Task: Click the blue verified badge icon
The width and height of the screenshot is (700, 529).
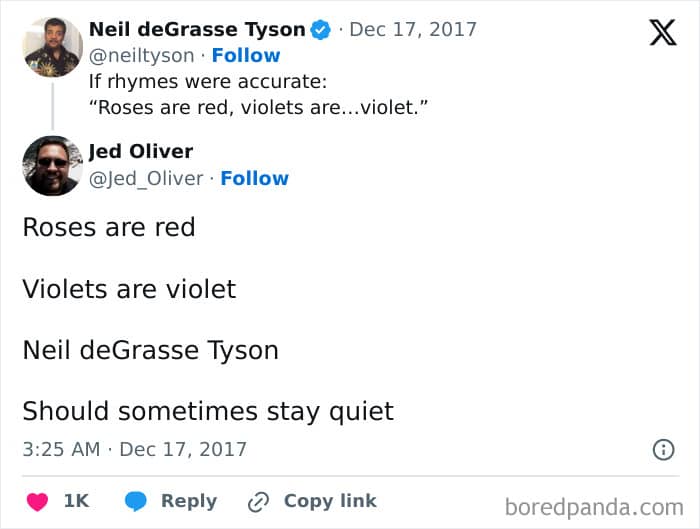Action: (321, 30)
